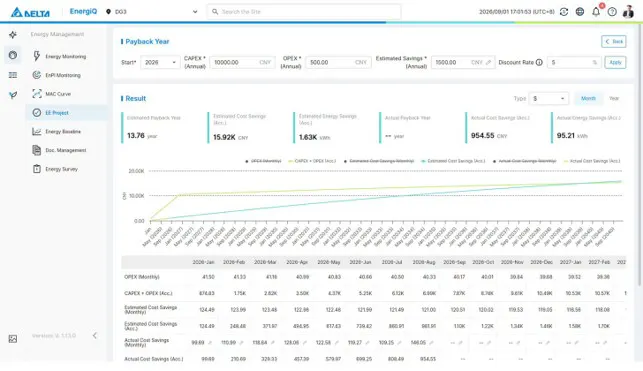Open Energy Monitoring menu item

[x=66, y=57]
